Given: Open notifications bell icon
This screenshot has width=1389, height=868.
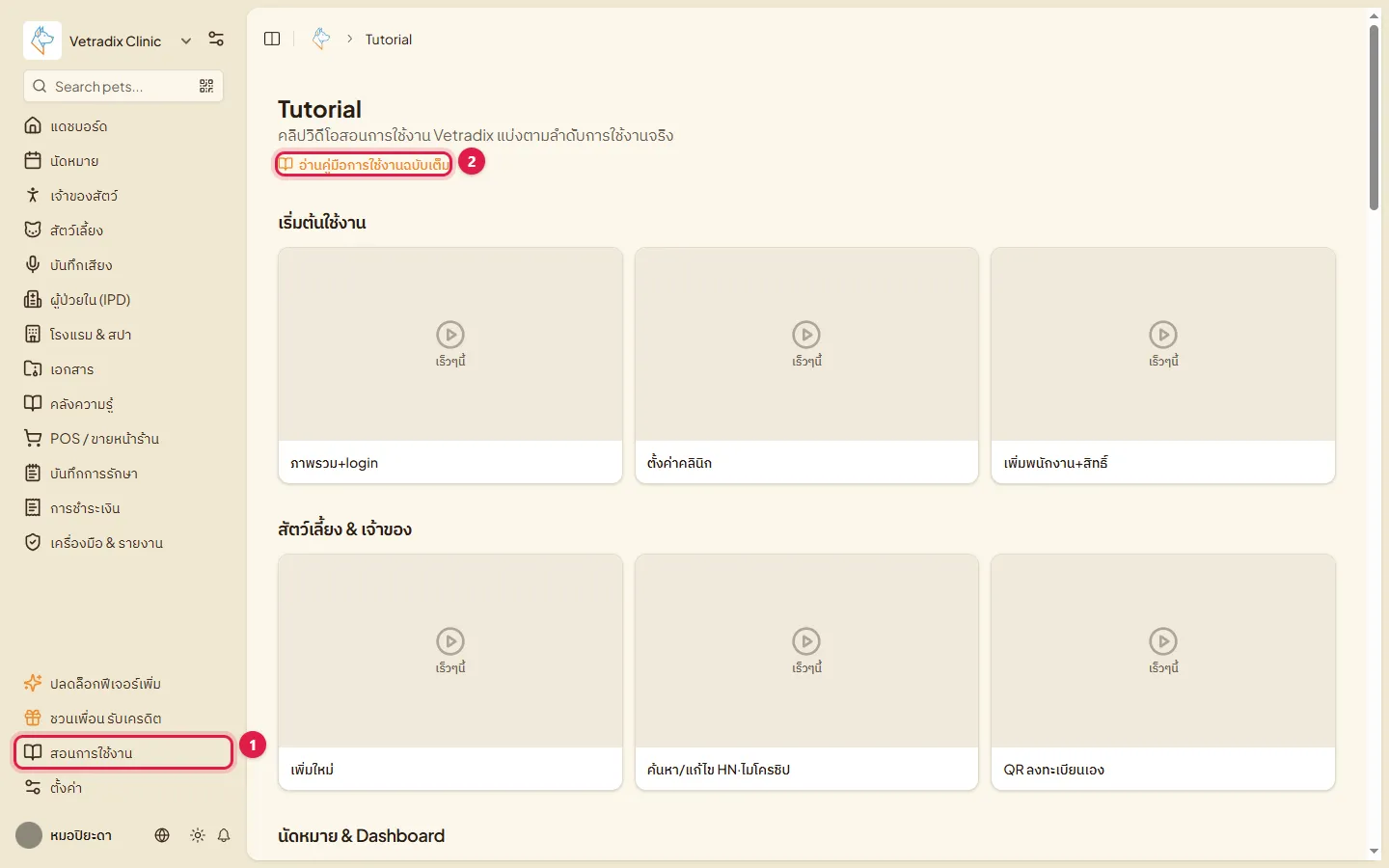Looking at the screenshot, I should pos(224,835).
